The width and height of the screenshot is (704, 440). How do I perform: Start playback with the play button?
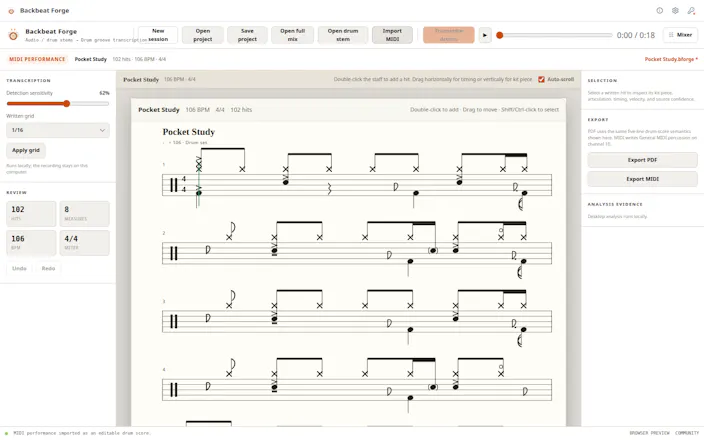[485, 35]
